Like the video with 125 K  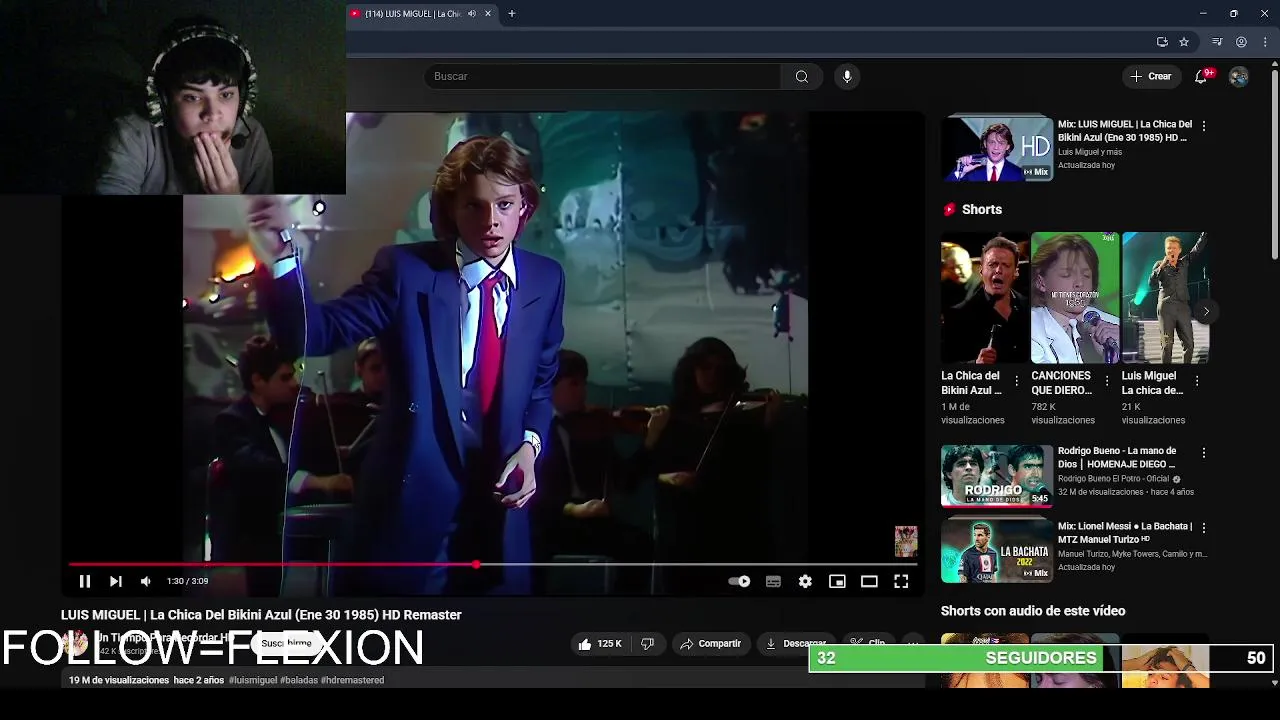pyautogui.click(x=600, y=644)
